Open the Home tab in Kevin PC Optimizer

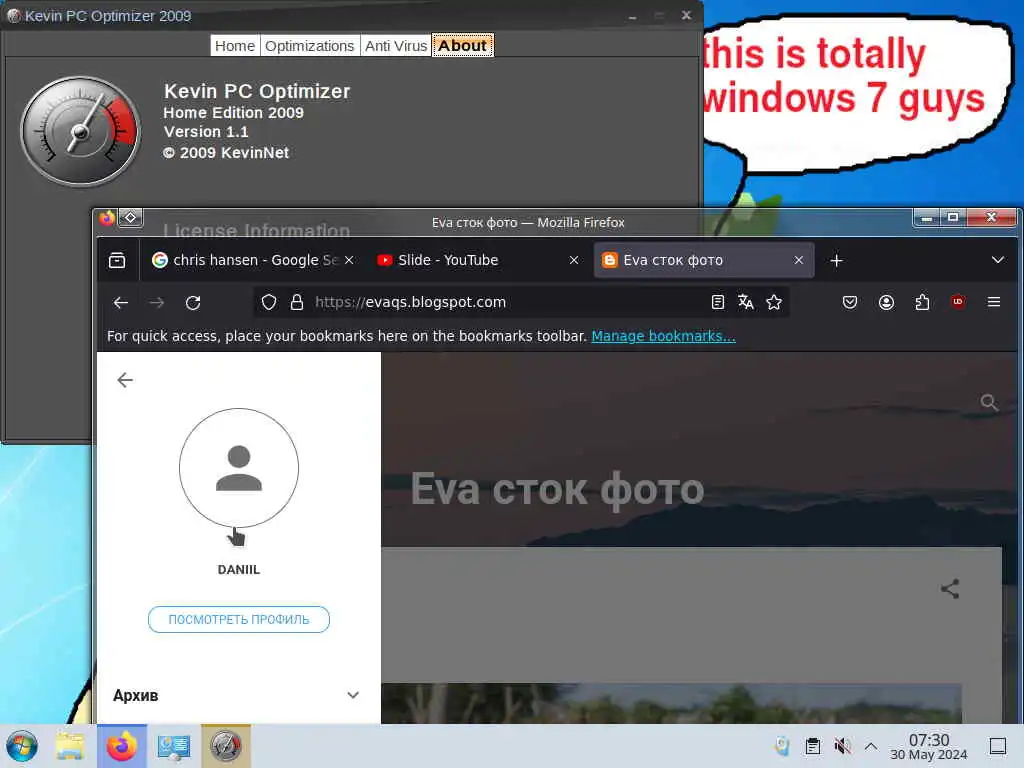234,46
